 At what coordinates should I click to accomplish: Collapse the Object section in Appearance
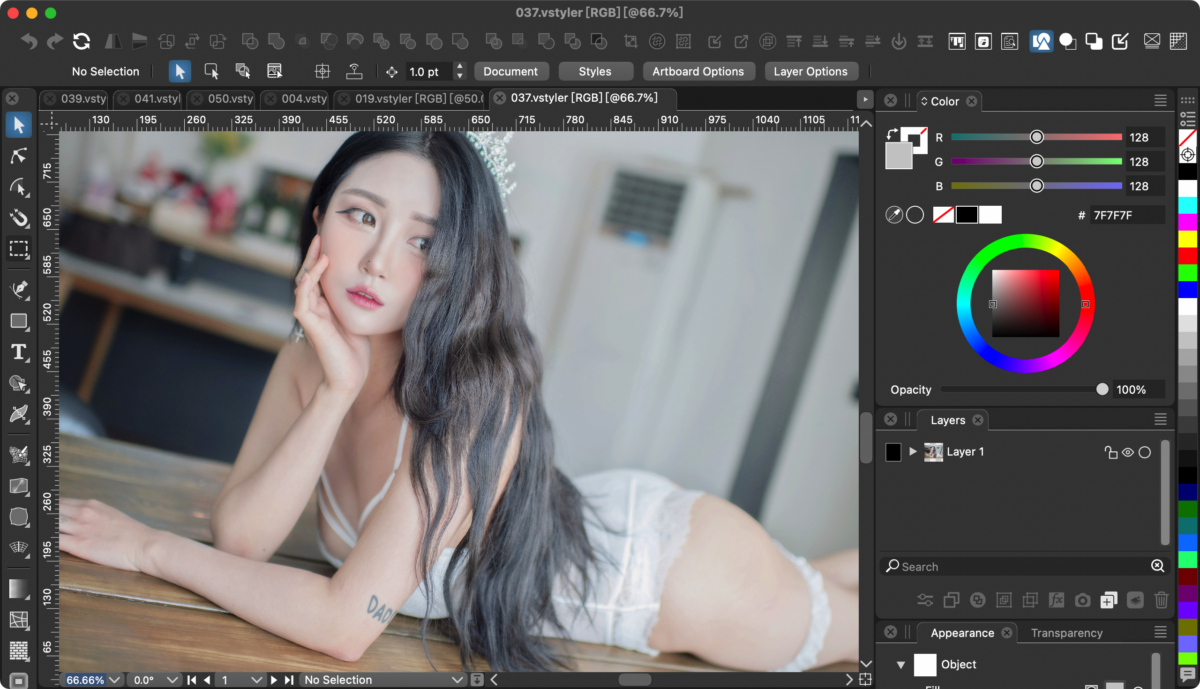(x=900, y=665)
